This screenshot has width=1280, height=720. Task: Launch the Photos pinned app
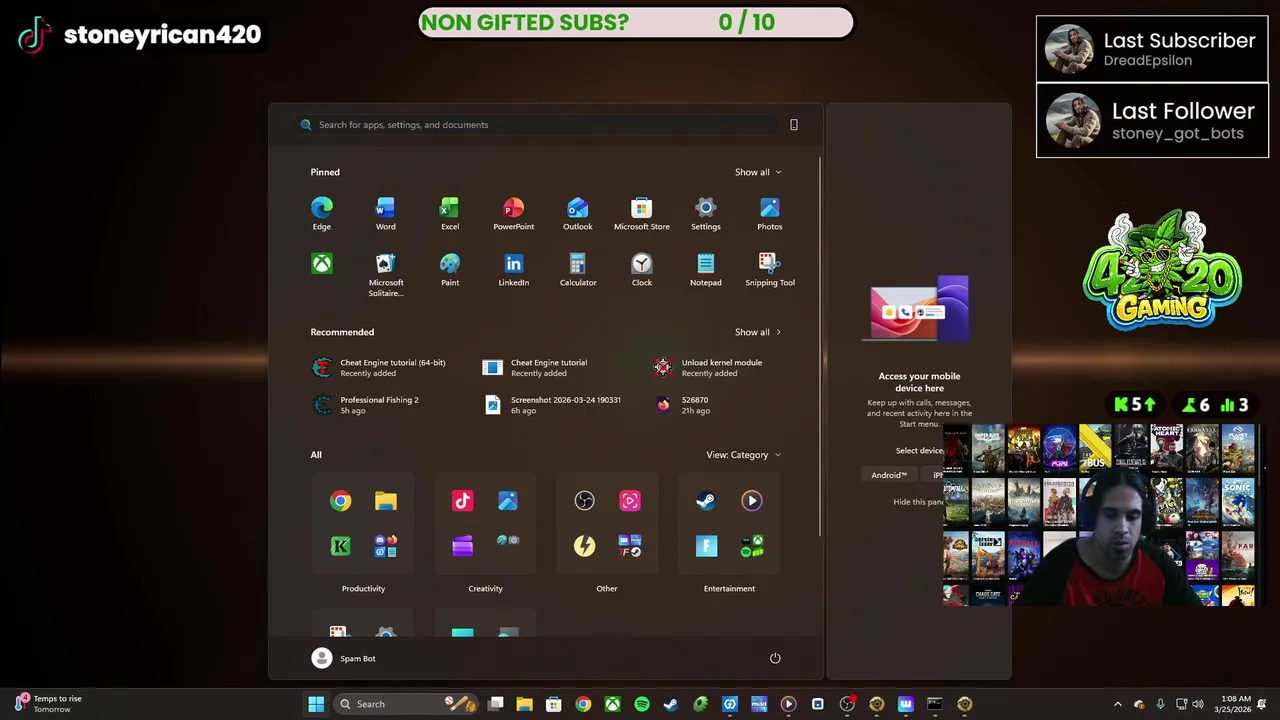click(769, 213)
